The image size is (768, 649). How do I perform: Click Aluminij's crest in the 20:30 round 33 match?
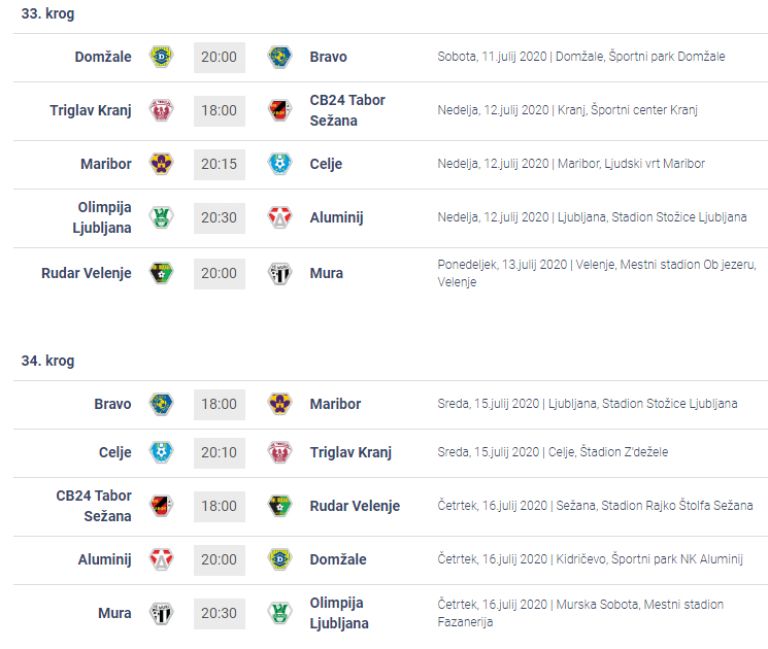(279, 218)
